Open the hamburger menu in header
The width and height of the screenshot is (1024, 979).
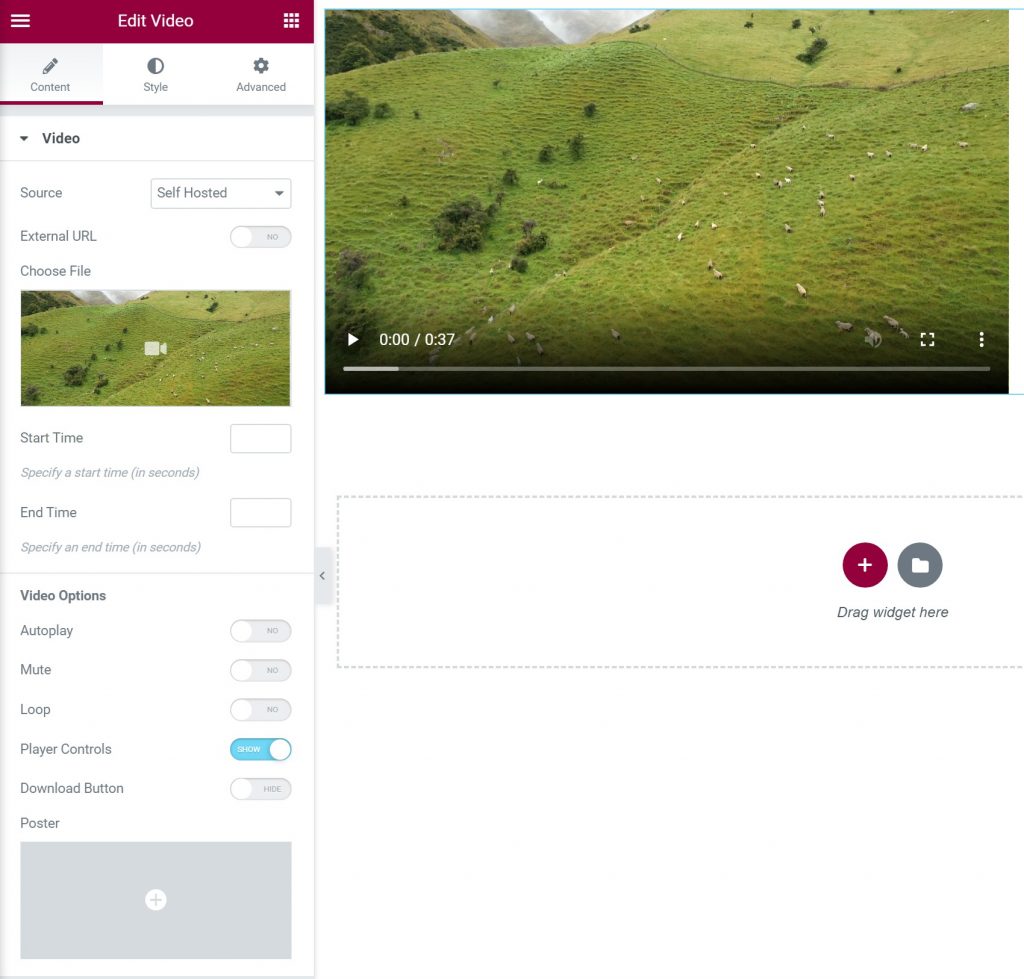point(20,21)
